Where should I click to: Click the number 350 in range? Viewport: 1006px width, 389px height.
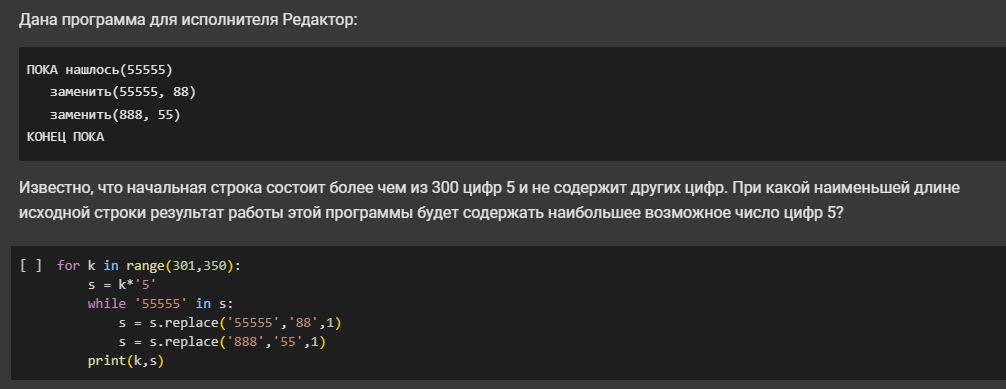[215, 265]
